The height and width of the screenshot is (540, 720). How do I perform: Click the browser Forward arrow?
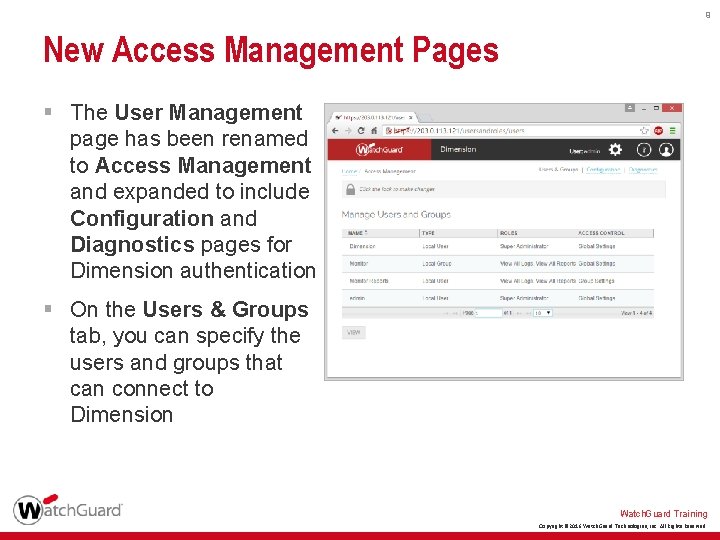click(348, 131)
